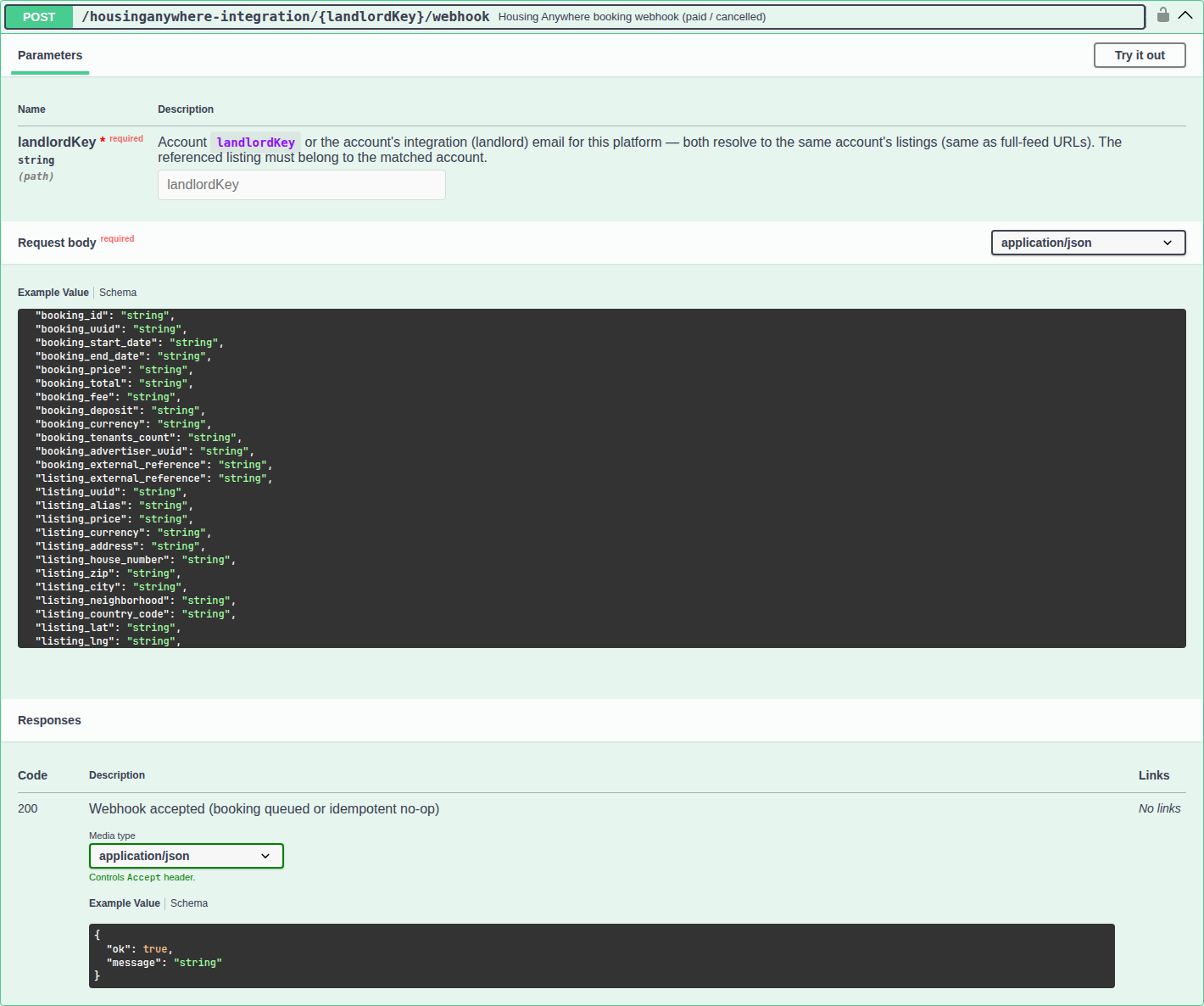This screenshot has width=1204, height=1006.
Task: Click the "Controls Accept header." note
Action: tap(142, 877)
